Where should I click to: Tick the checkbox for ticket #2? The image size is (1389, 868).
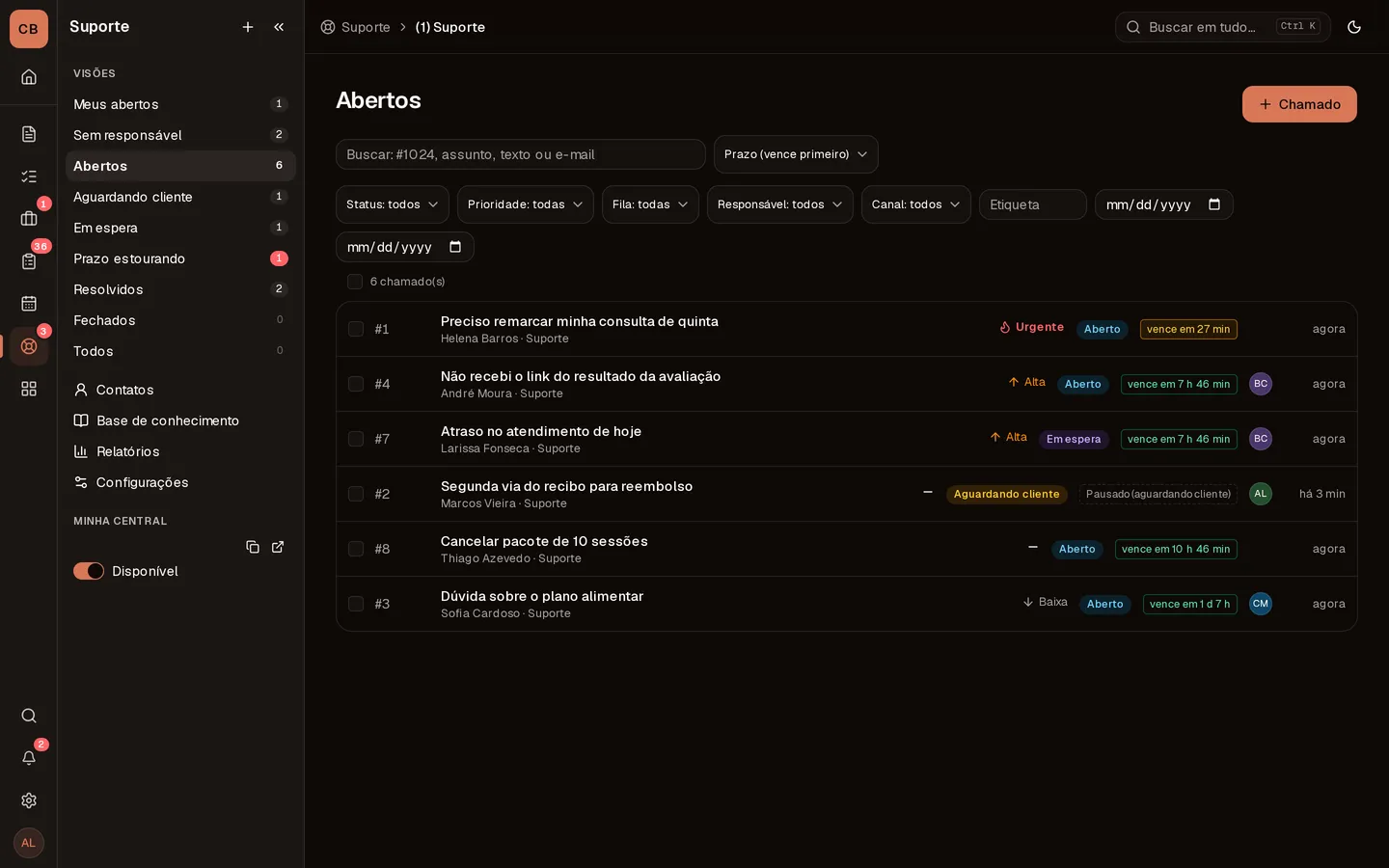[356, 494]
